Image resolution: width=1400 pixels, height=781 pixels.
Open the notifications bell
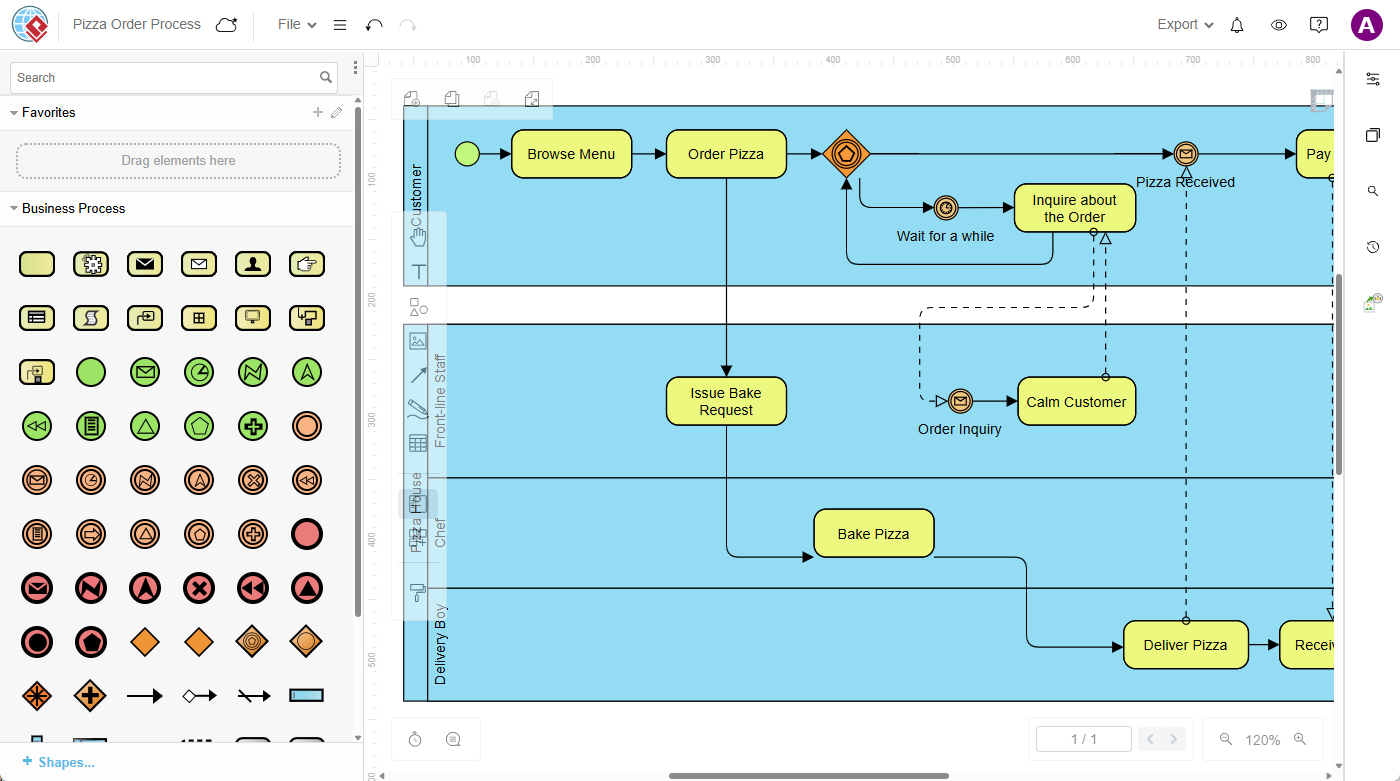click(x=1237, y=25)
